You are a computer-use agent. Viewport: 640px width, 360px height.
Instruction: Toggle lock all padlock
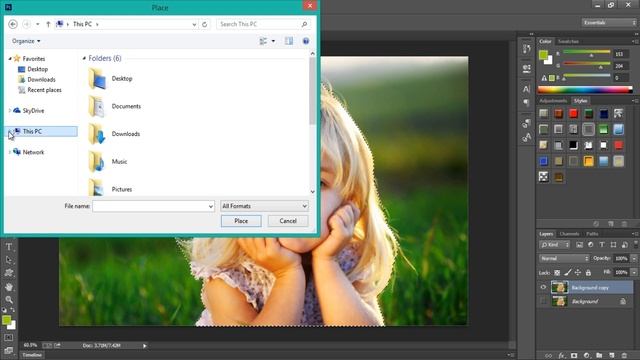click(588, 273)
